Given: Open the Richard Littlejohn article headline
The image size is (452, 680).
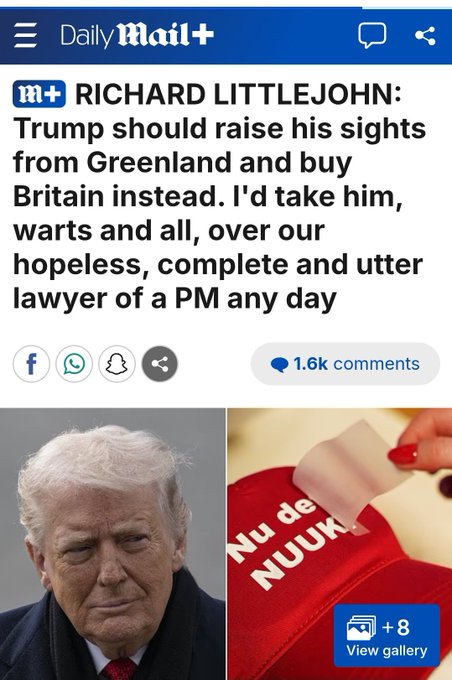Looking at the screenshot, I should (x=219, y=196).
